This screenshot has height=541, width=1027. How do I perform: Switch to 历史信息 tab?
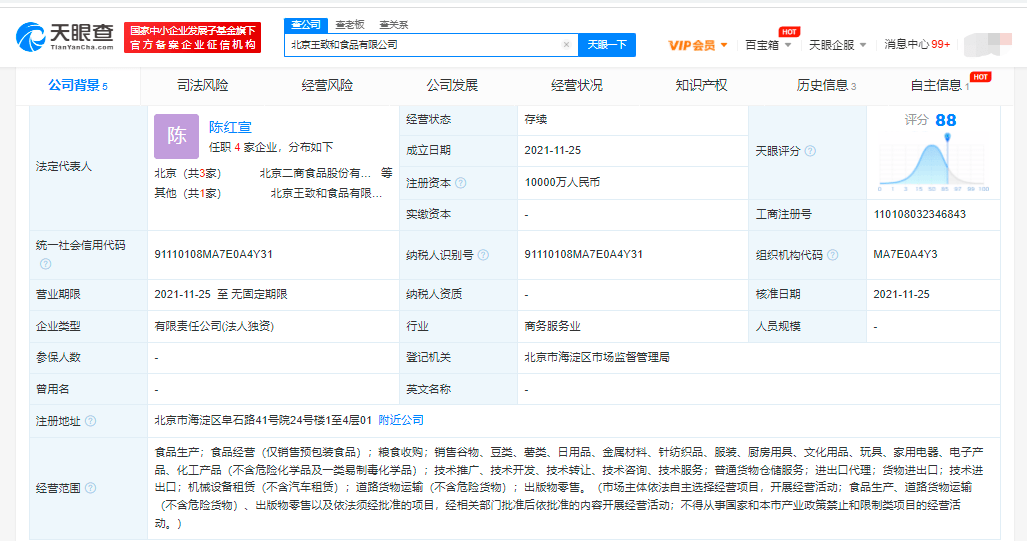coord(826,85)
